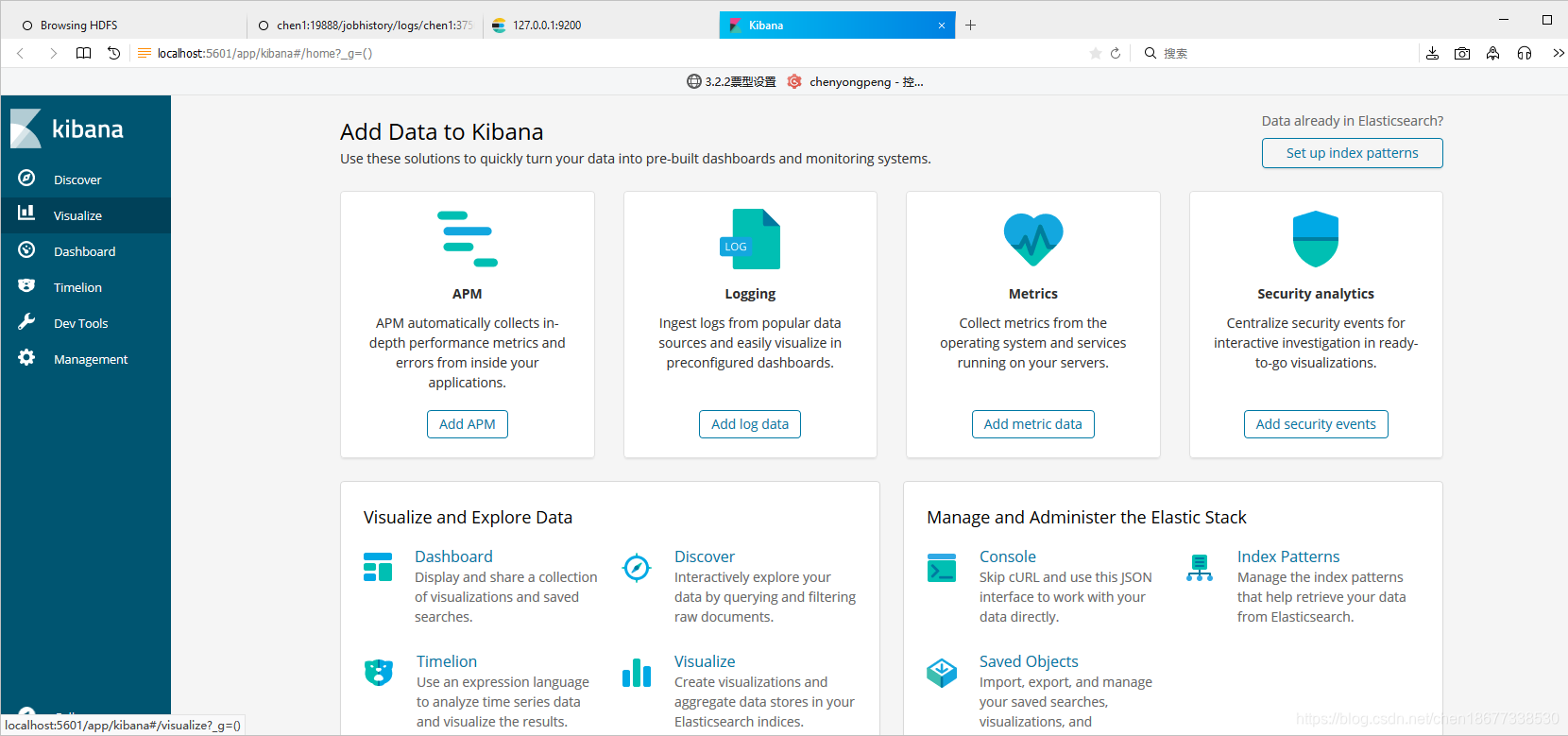Go forward with browser forward arrow

click(53, 54)
